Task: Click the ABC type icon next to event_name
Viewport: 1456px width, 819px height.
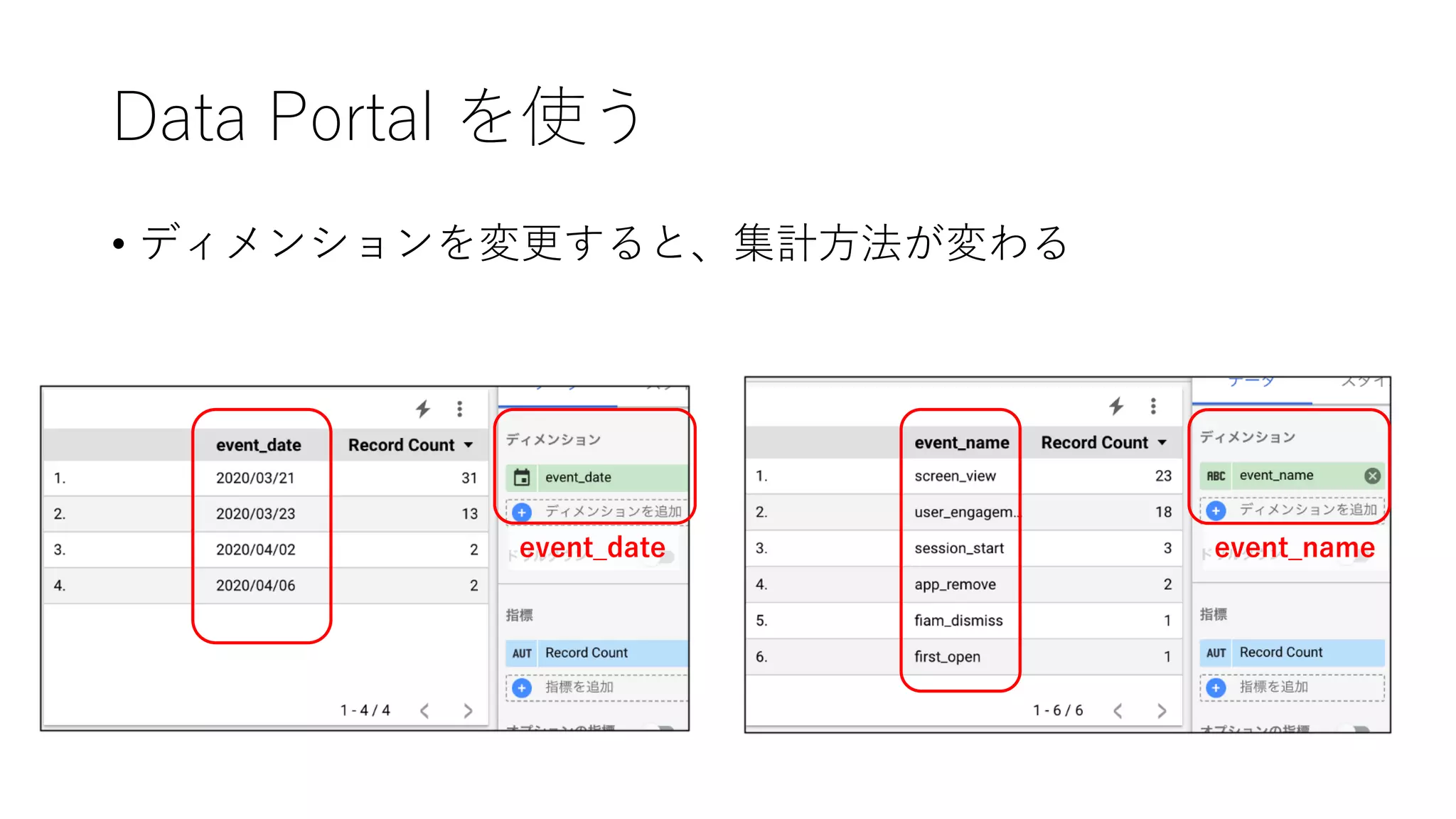Action: [1216, 476]
